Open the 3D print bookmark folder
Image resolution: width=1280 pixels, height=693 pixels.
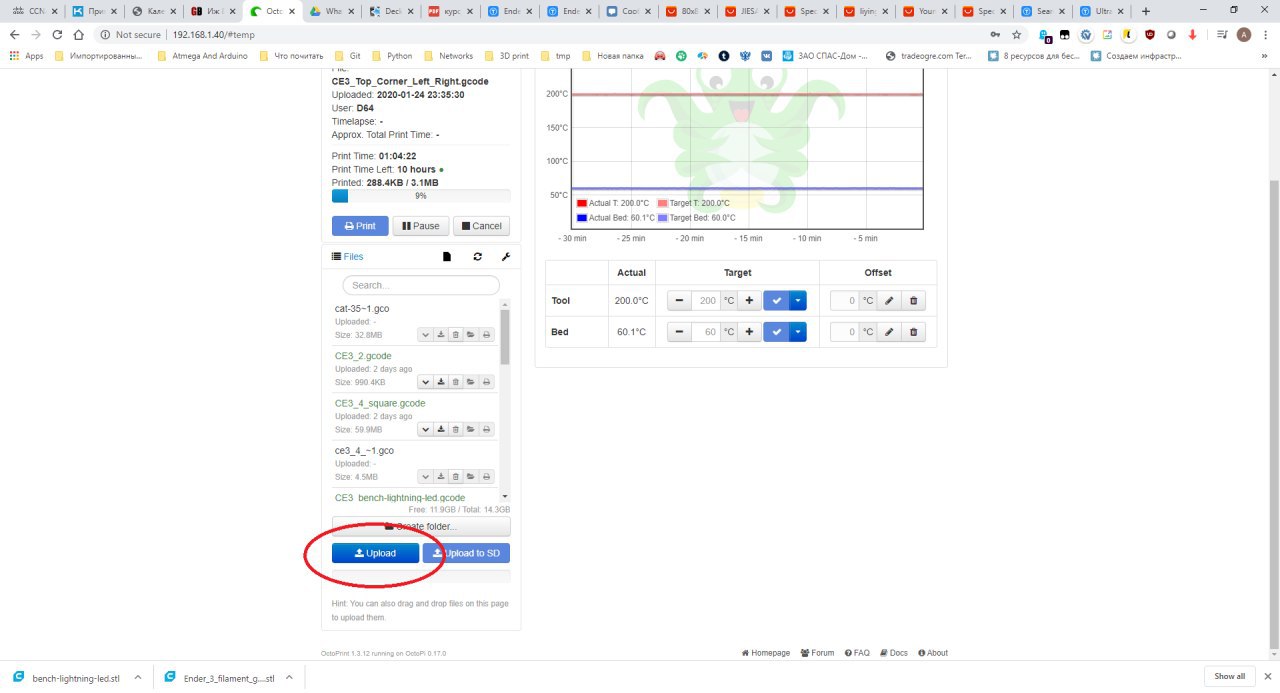coord(506,56)
